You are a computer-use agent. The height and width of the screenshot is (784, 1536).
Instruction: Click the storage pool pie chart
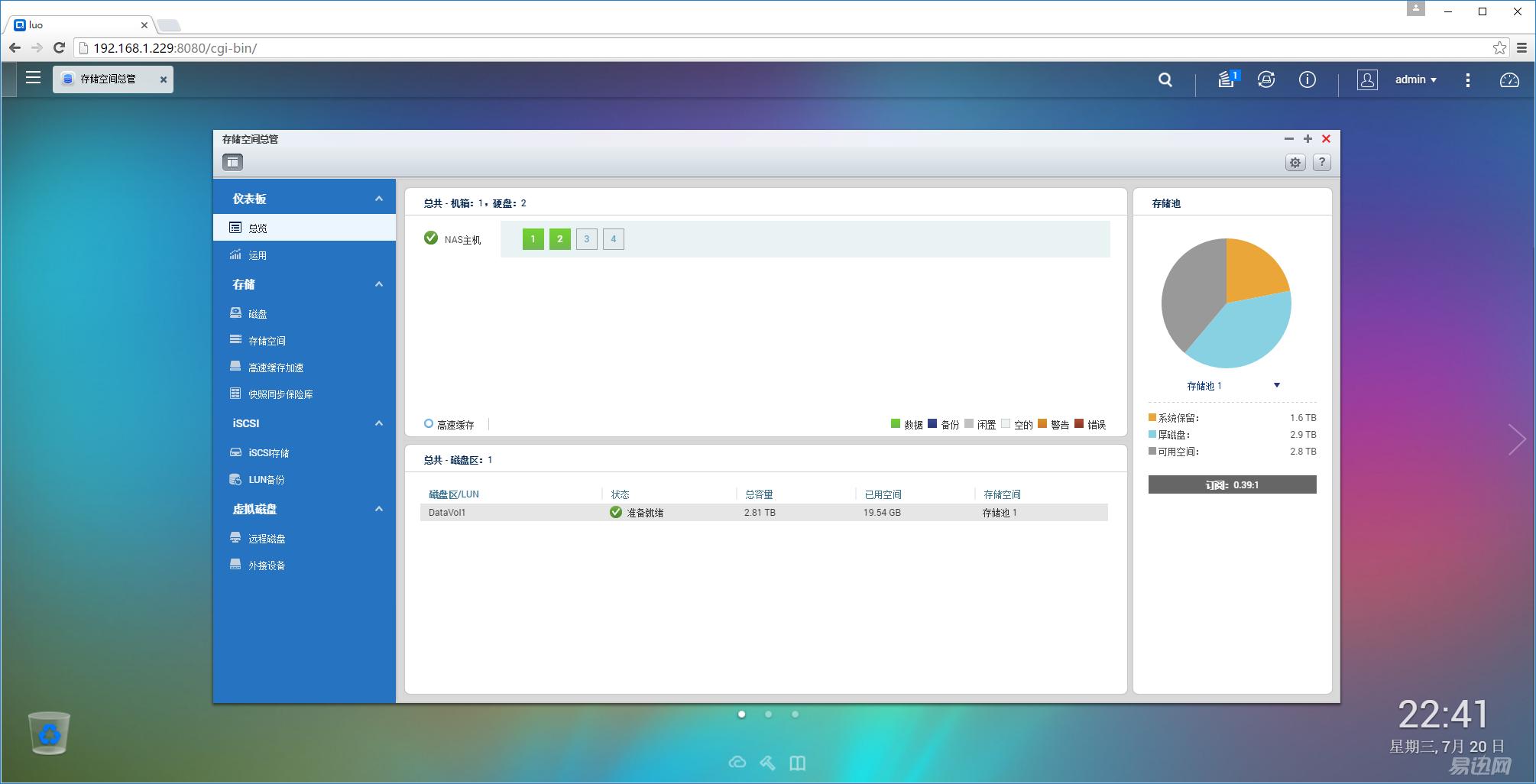tap(1227, 303)
